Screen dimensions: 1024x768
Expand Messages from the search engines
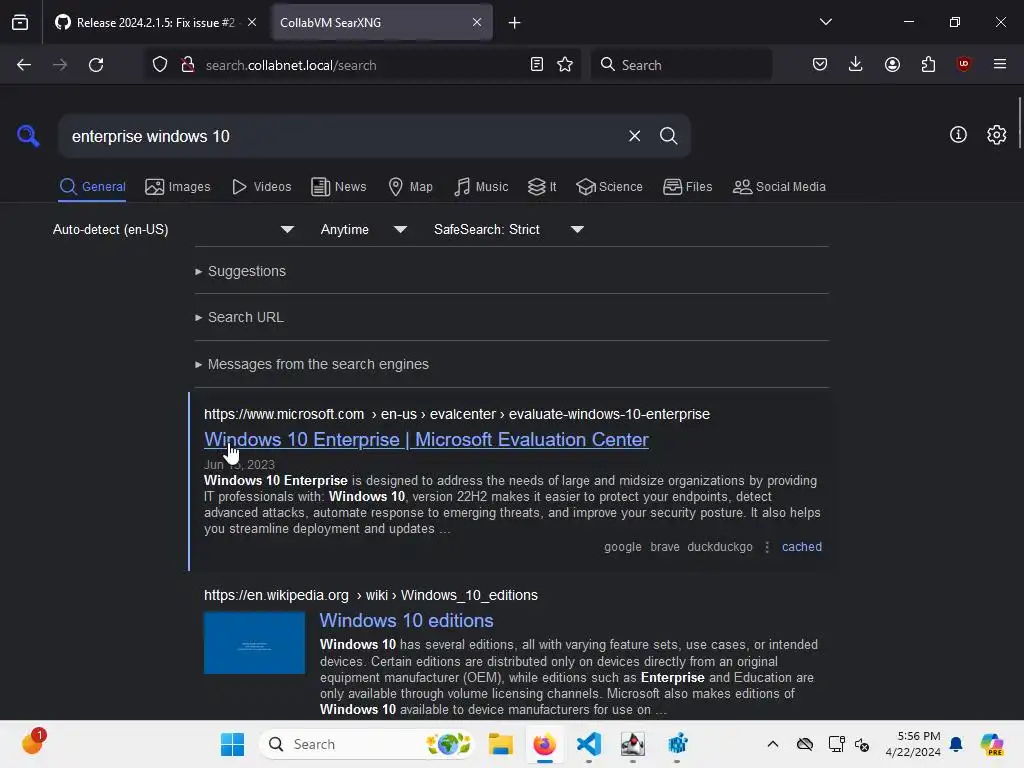click(x=312, y=364)
